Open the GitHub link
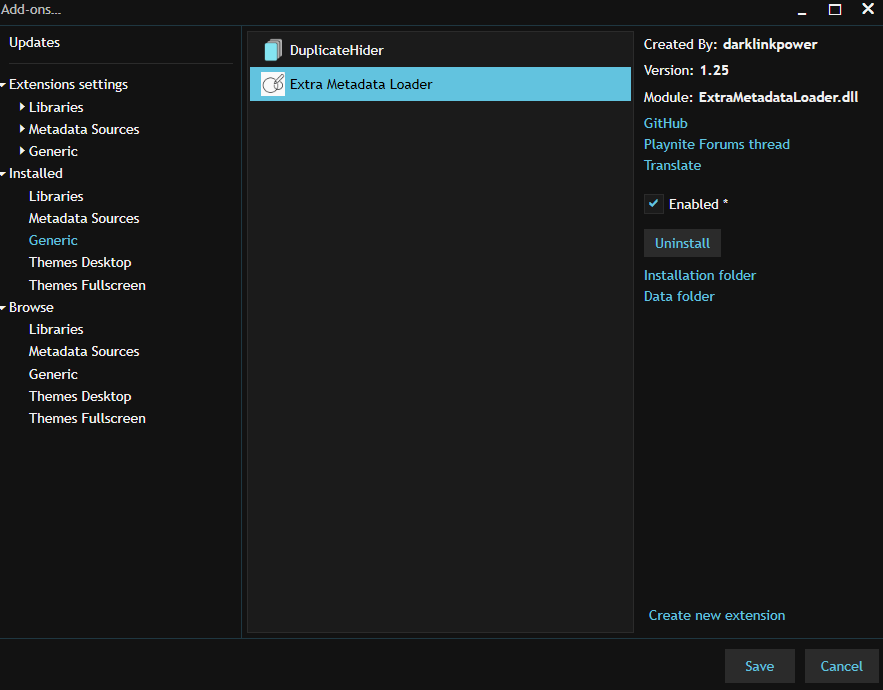Image resolution: width=883 pixels, height=690 pixels. click(x=666, y=123)
